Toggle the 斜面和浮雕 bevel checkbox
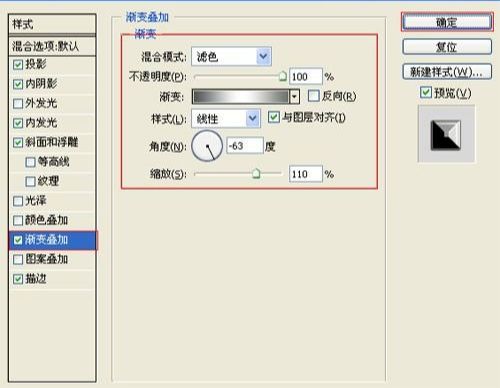The image size is (500, 388). click(x=18, y=143)
